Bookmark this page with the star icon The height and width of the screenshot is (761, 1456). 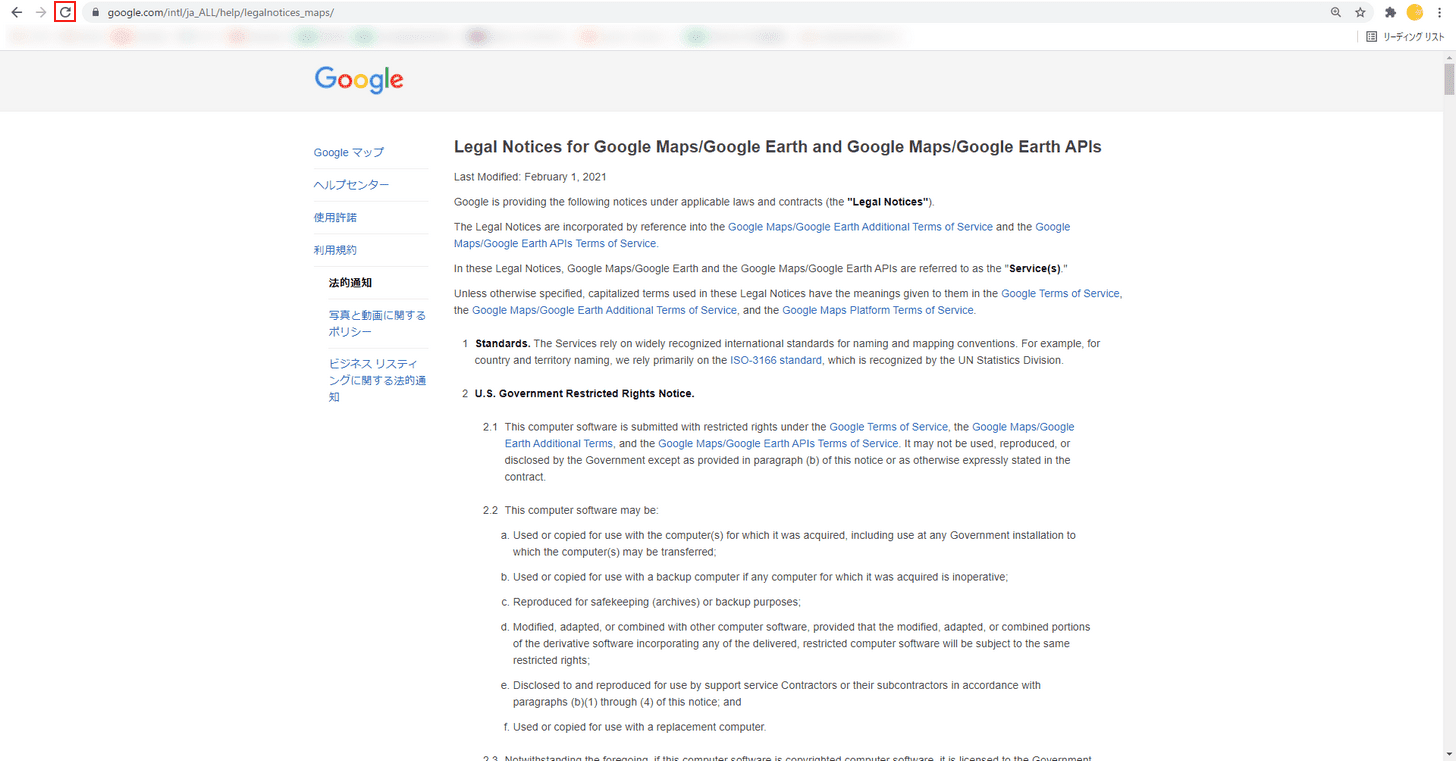(1360, 13)
